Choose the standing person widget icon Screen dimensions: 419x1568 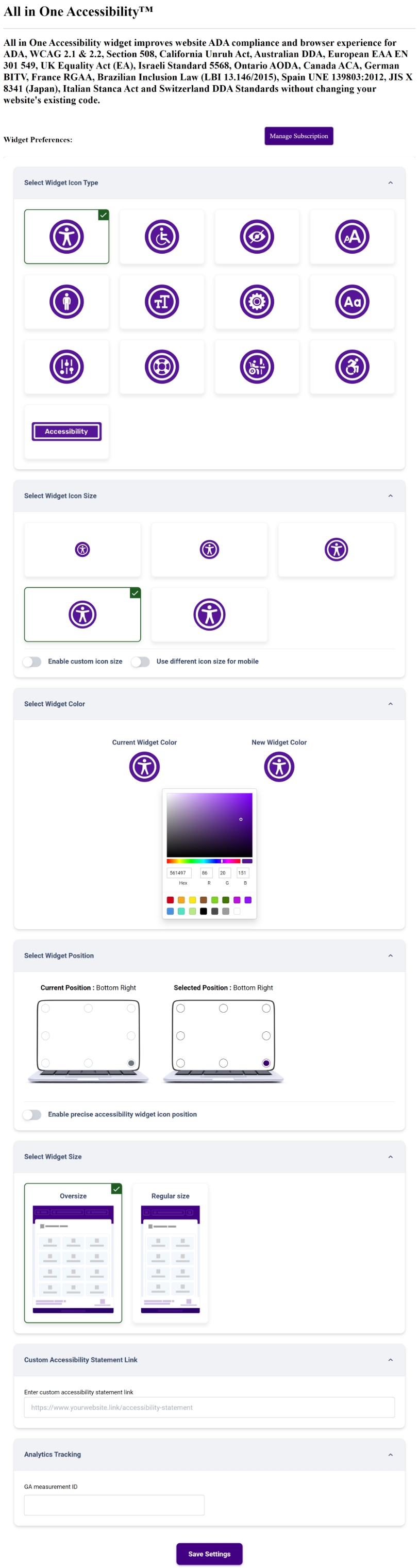(67, 301)
